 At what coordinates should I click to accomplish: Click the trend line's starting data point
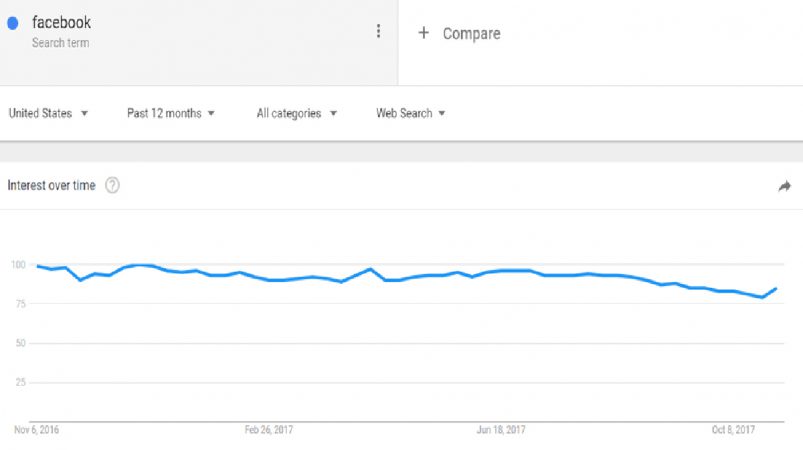tap(38, 266)
